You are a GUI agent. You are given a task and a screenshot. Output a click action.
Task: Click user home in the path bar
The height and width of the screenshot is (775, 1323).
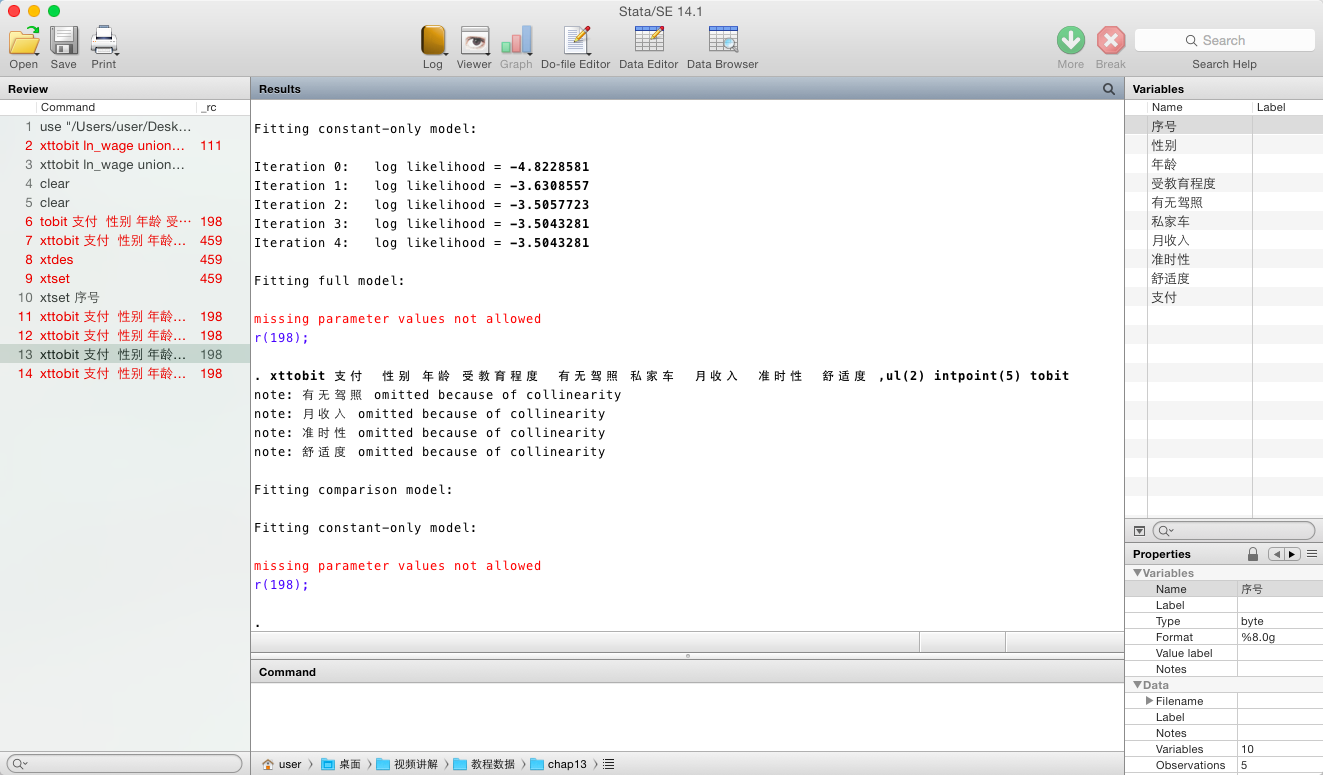[x=281, y=764]
